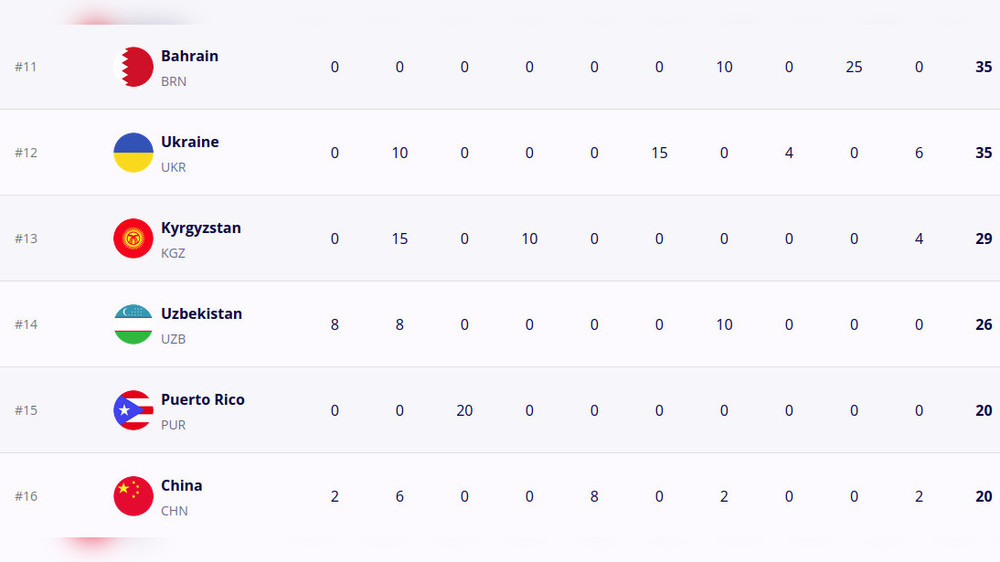Click rank #16 in the table
The image size is (1000, 562).
pos(26,497)
